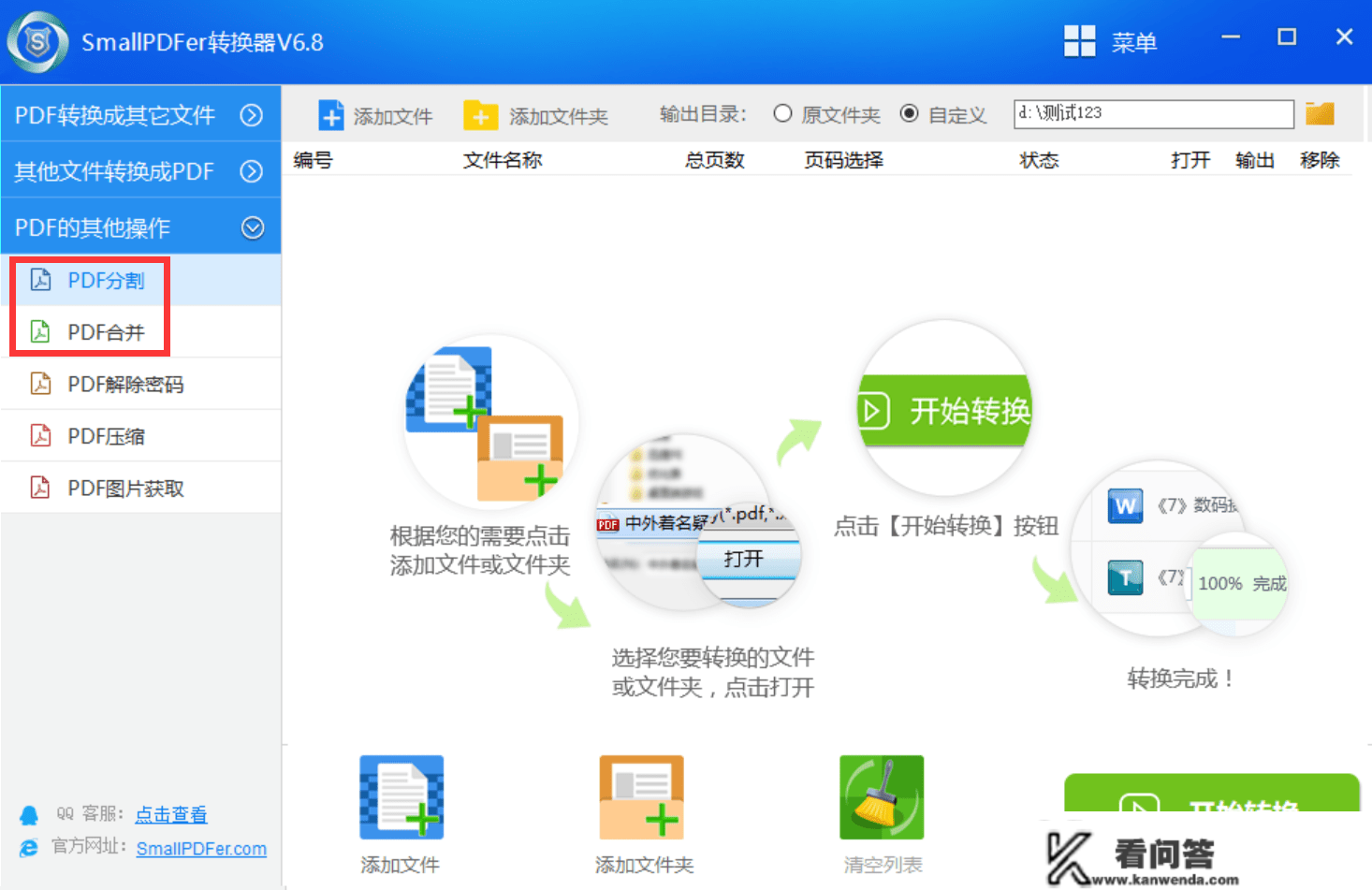Click the 打开 column header

click(1190, 160)
